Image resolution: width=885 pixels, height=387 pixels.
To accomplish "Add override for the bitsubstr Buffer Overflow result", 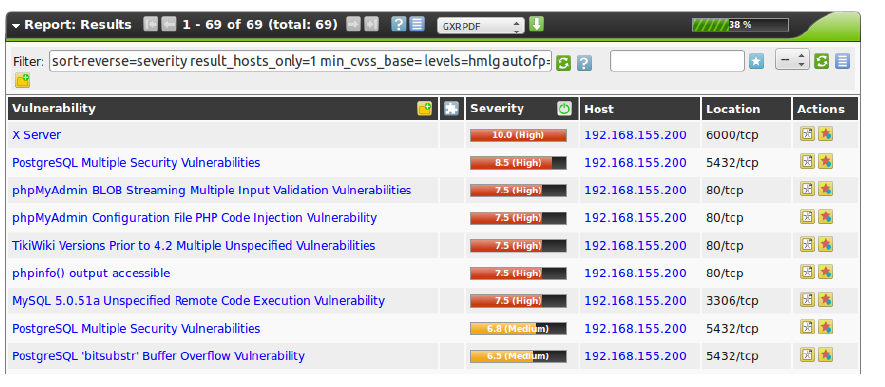I will tap(826, 355).
